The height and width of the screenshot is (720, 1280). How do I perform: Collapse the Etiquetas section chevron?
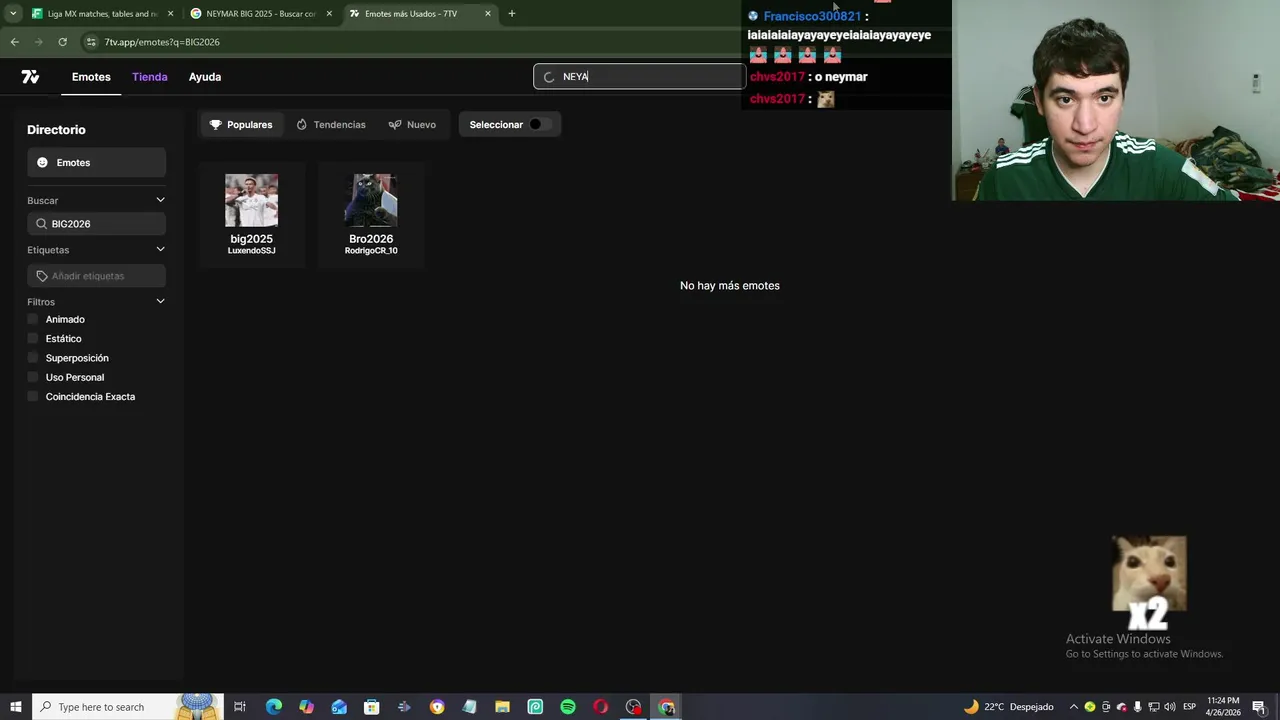coord(160,250)
